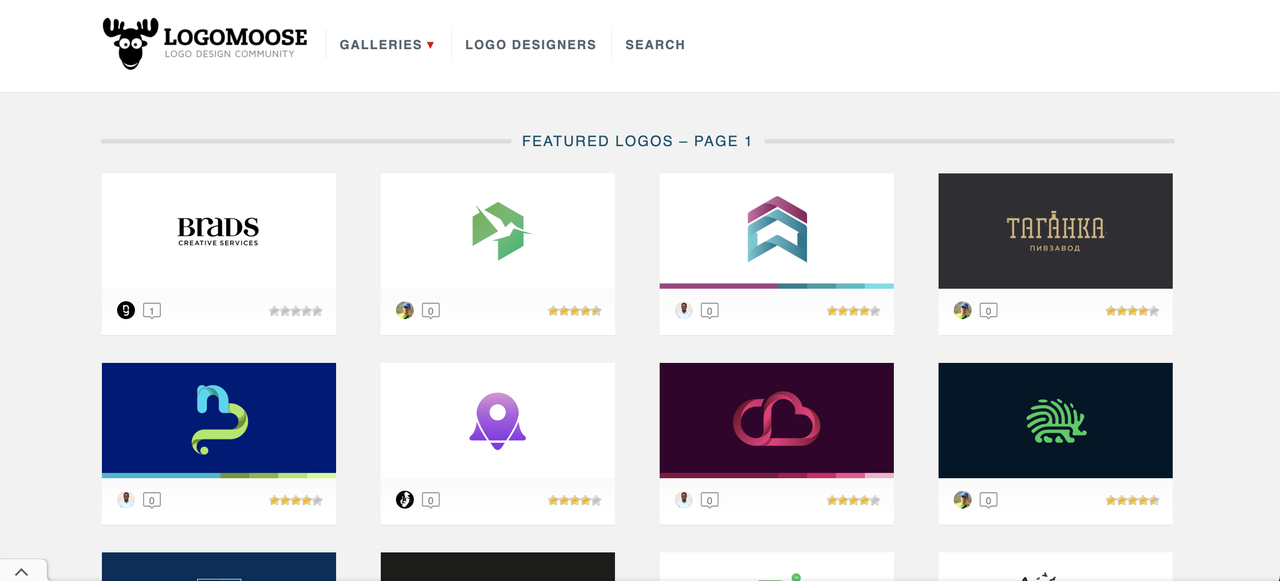Screen dimensions: 1280x581
Task: Click the LogoMoose moose head logo
Action: point(131,44)
